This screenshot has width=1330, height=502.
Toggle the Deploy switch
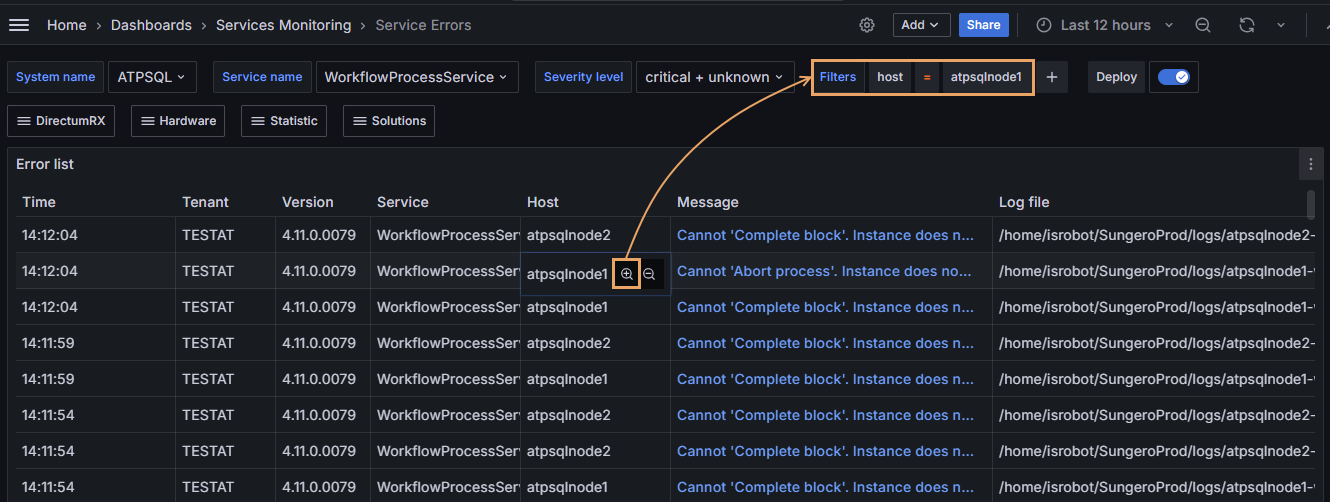pyautogui.click(x=1173, y=77)
